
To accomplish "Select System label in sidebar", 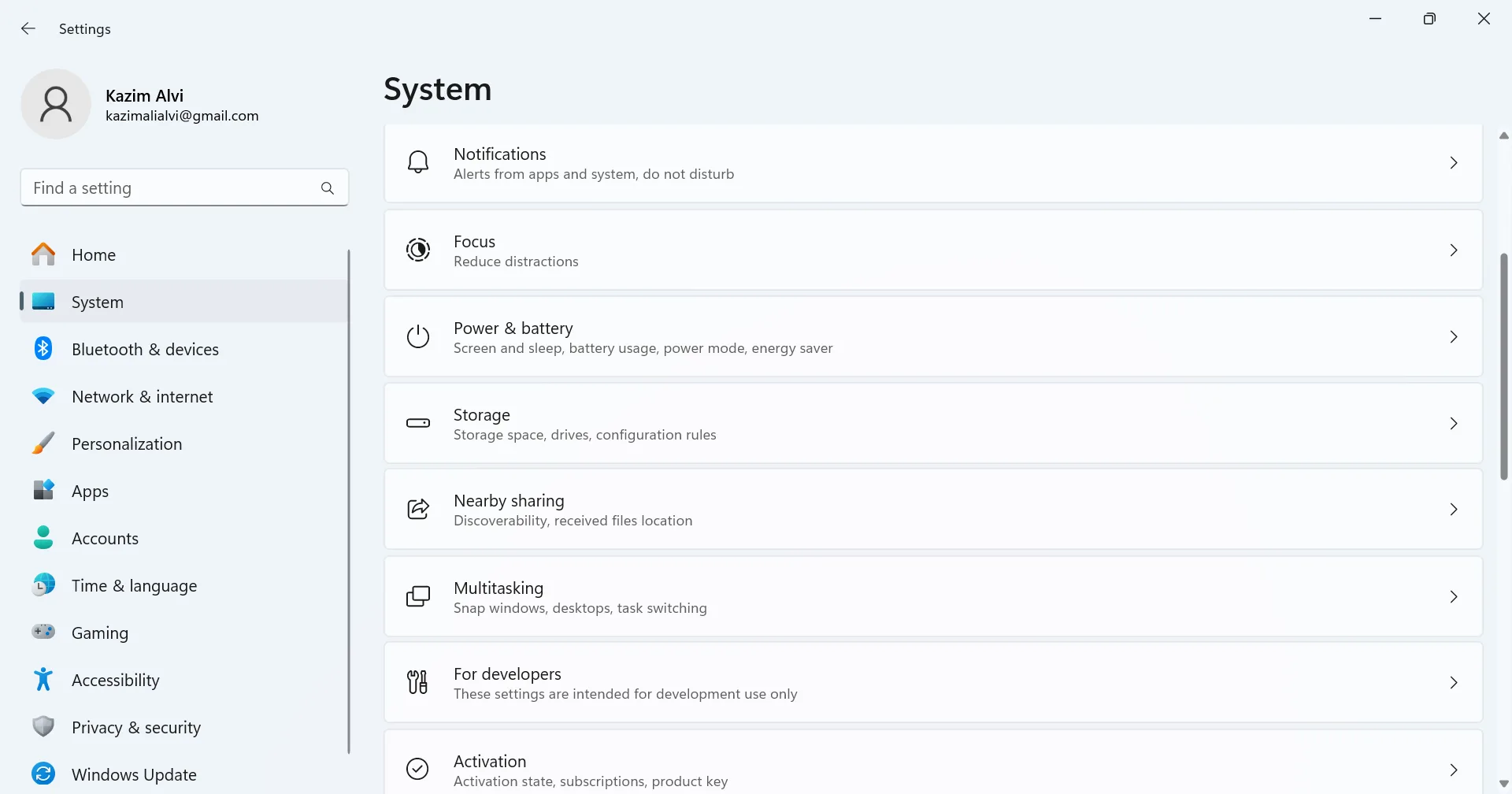I will (98, 302).
